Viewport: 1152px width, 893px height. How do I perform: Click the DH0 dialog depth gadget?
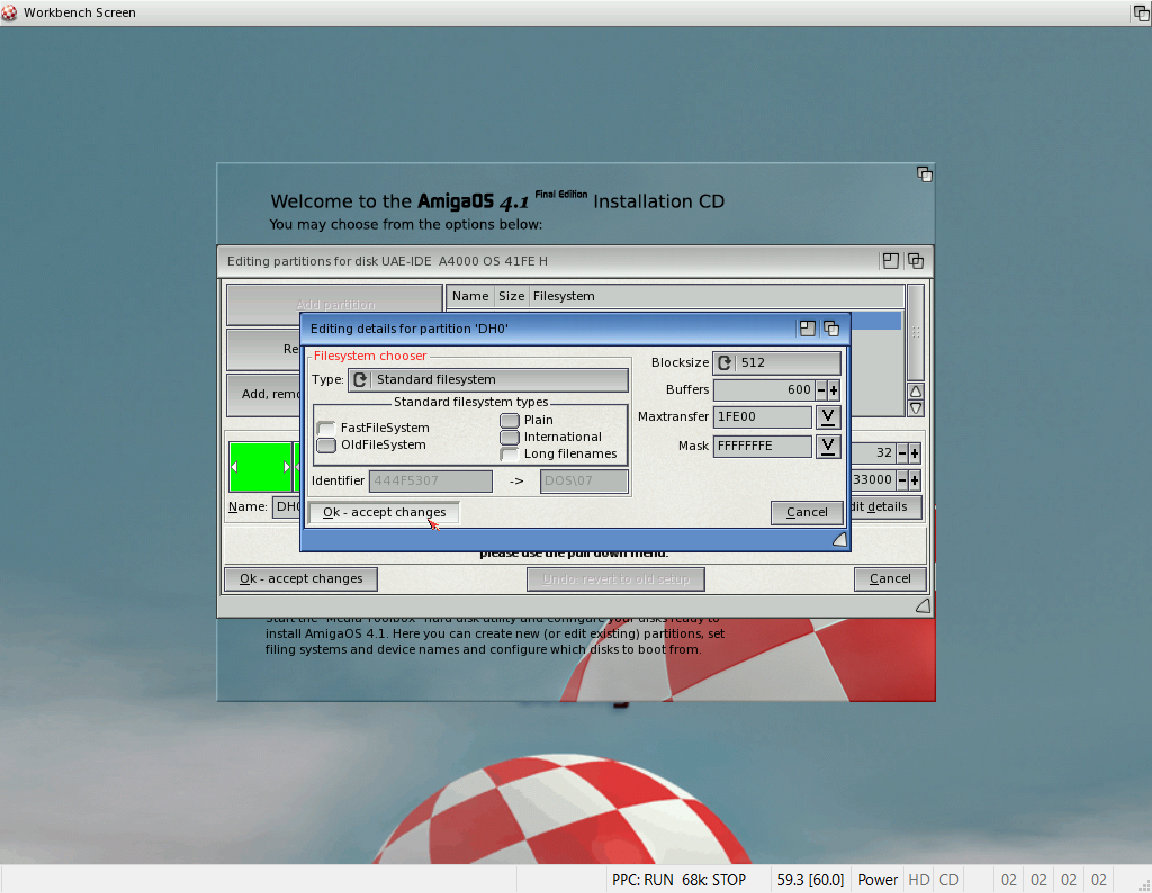(x=831, y=328)
